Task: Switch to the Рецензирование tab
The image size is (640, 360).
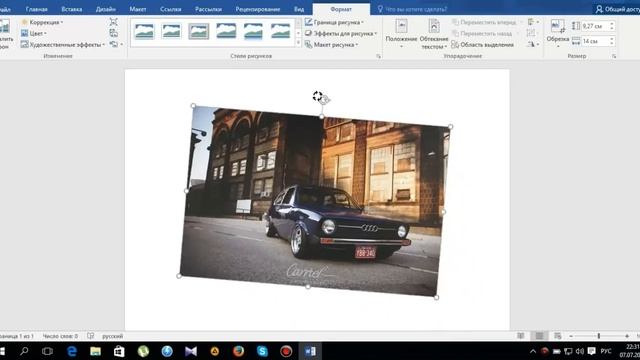Action: tap(258, 9)
